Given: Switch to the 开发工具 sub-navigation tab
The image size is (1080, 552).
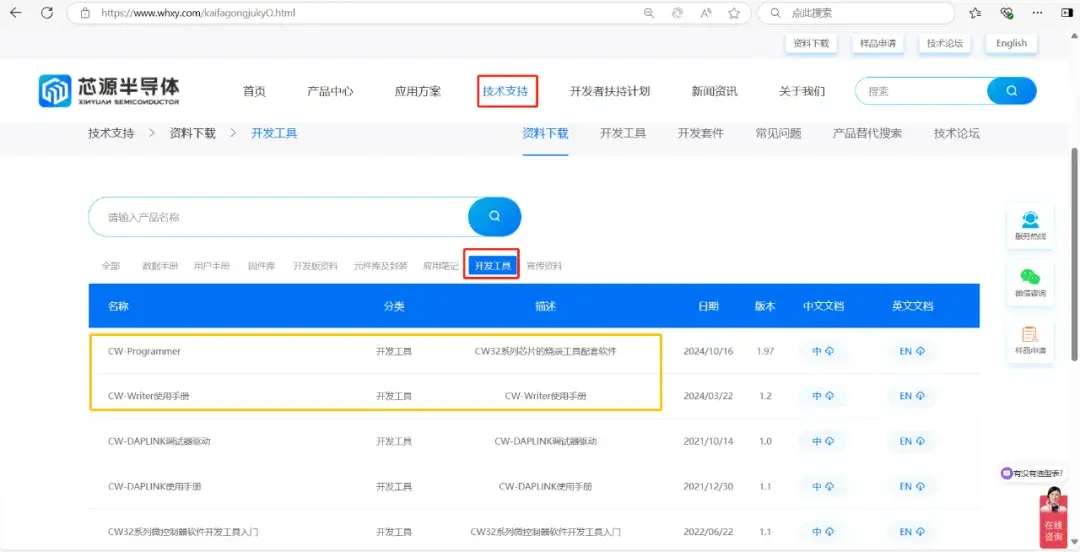Looking at the screenshot, I should (x=623, y=134).
